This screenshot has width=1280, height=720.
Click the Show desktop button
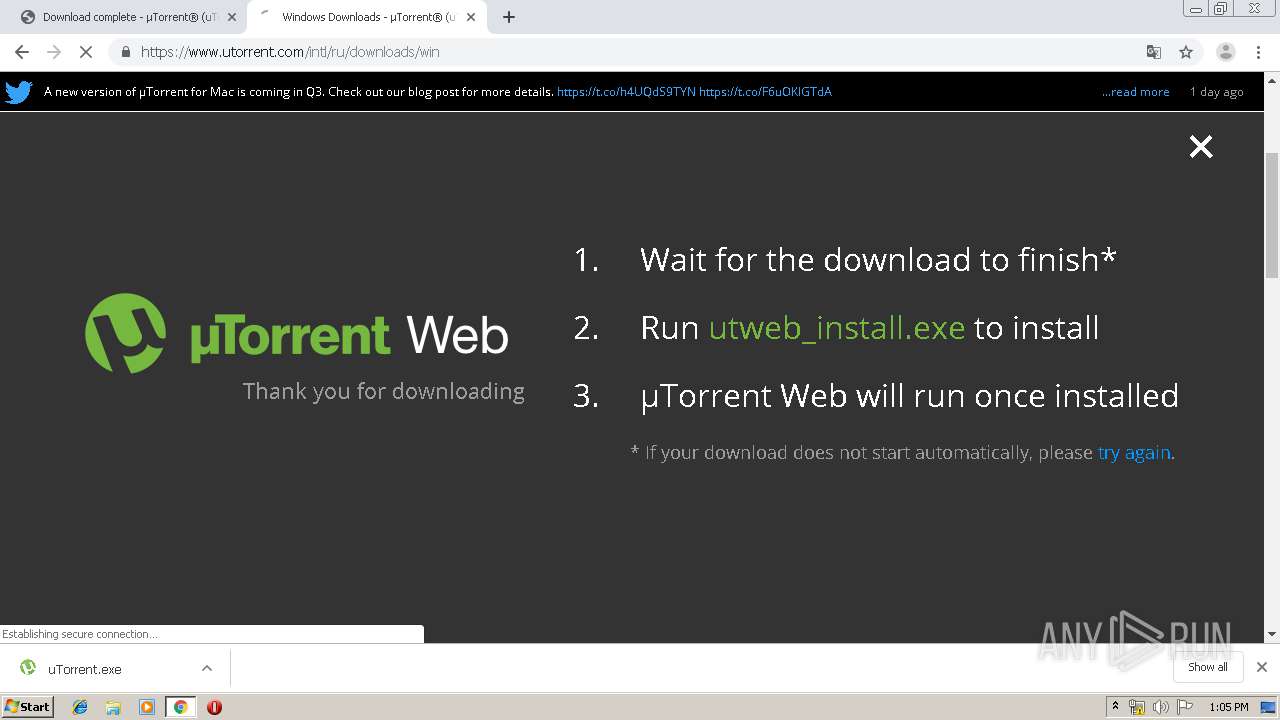[x=1269, y=707]
